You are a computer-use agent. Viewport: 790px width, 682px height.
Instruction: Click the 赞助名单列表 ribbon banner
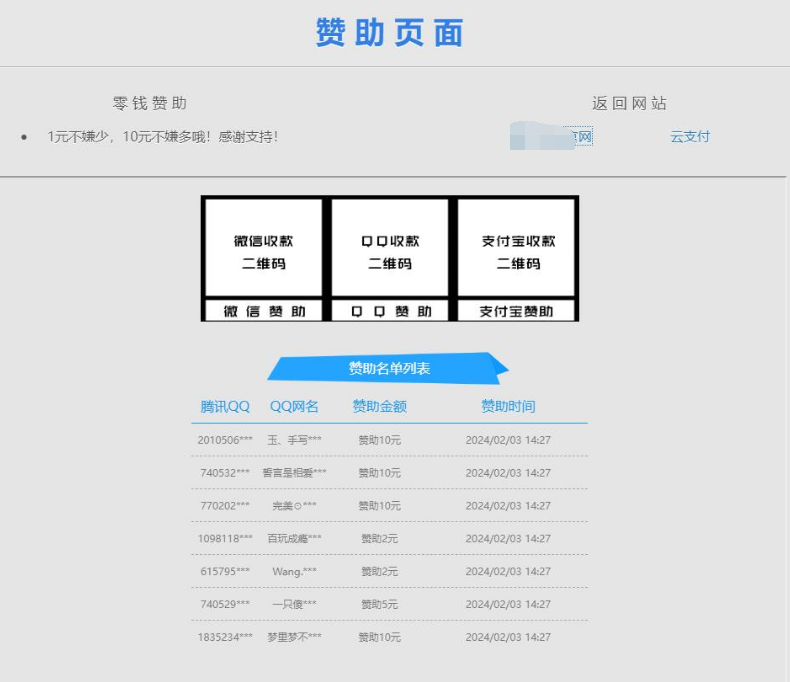click(x=389, y=368)
